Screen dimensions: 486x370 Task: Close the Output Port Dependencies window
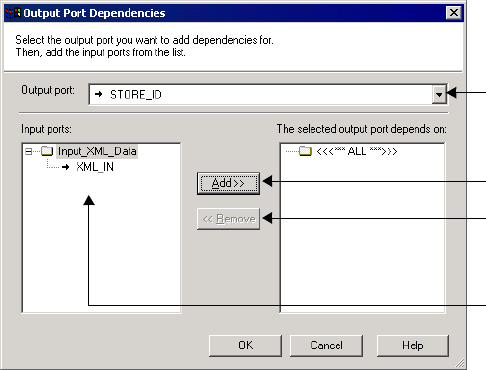tap(454, 13)
